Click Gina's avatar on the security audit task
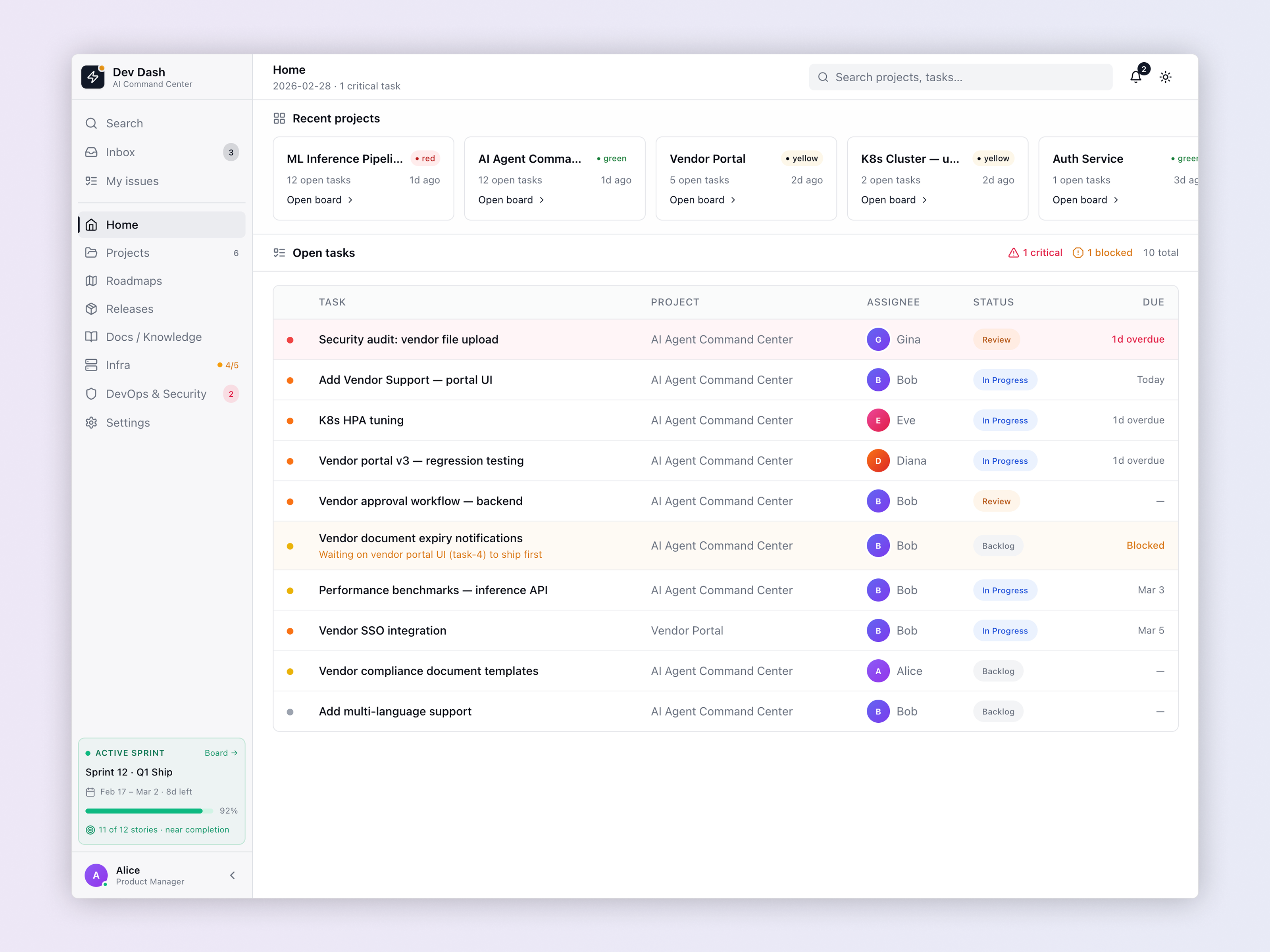Viewport: 1270px width, 952px height. tap(878, 339)
